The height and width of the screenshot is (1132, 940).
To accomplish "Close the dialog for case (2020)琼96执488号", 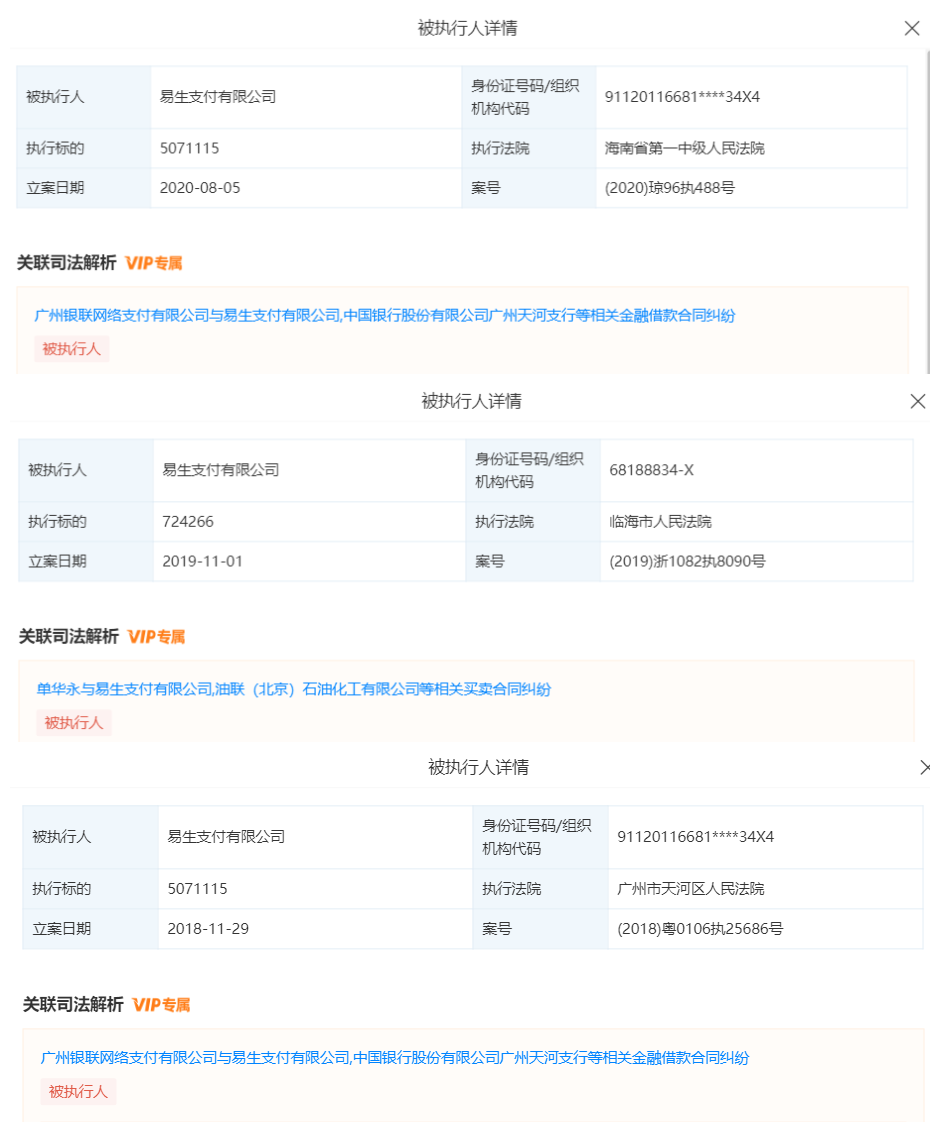I will (x=911, y=29).
